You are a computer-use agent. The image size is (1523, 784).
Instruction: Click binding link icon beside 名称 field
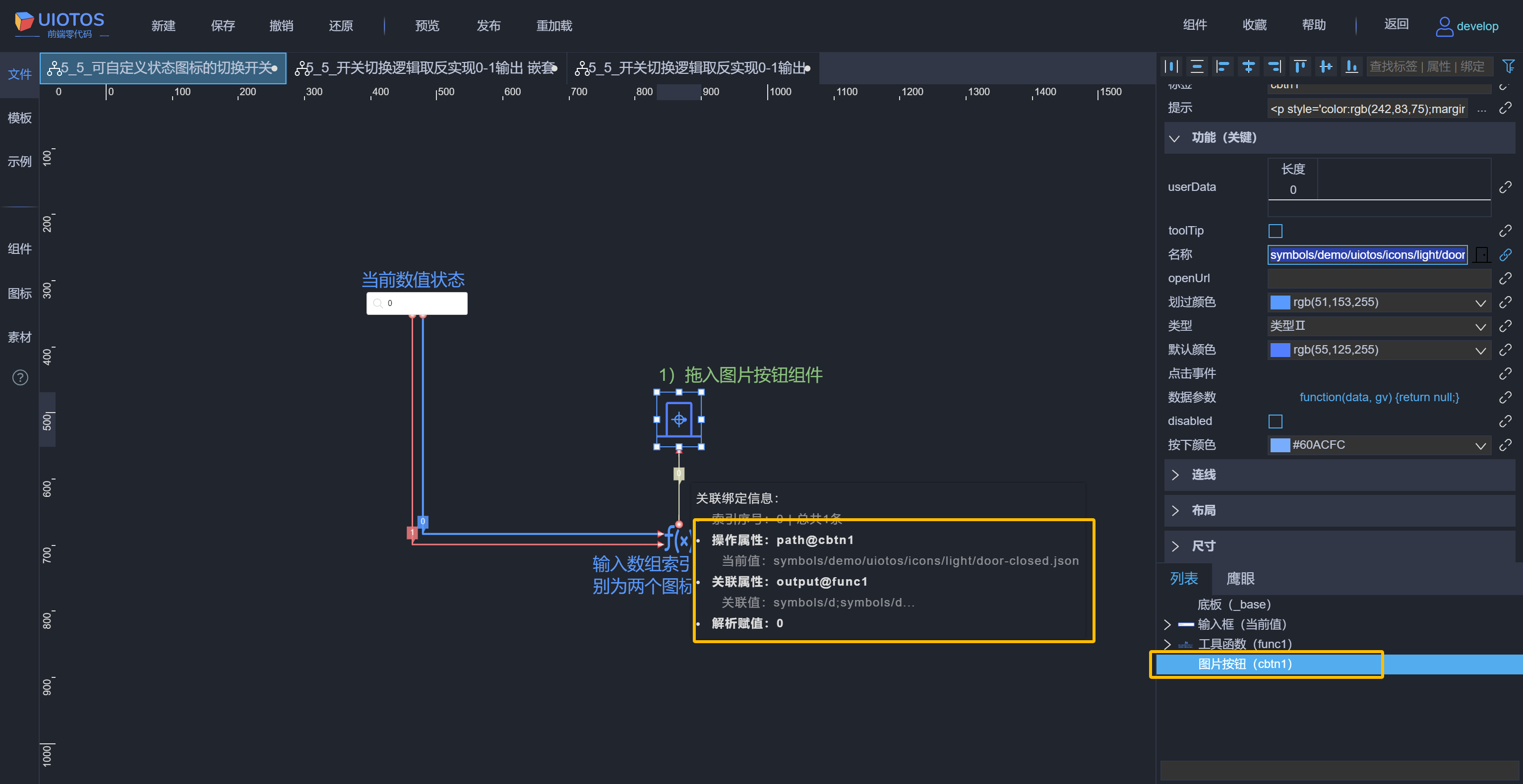click(1505, 255)
